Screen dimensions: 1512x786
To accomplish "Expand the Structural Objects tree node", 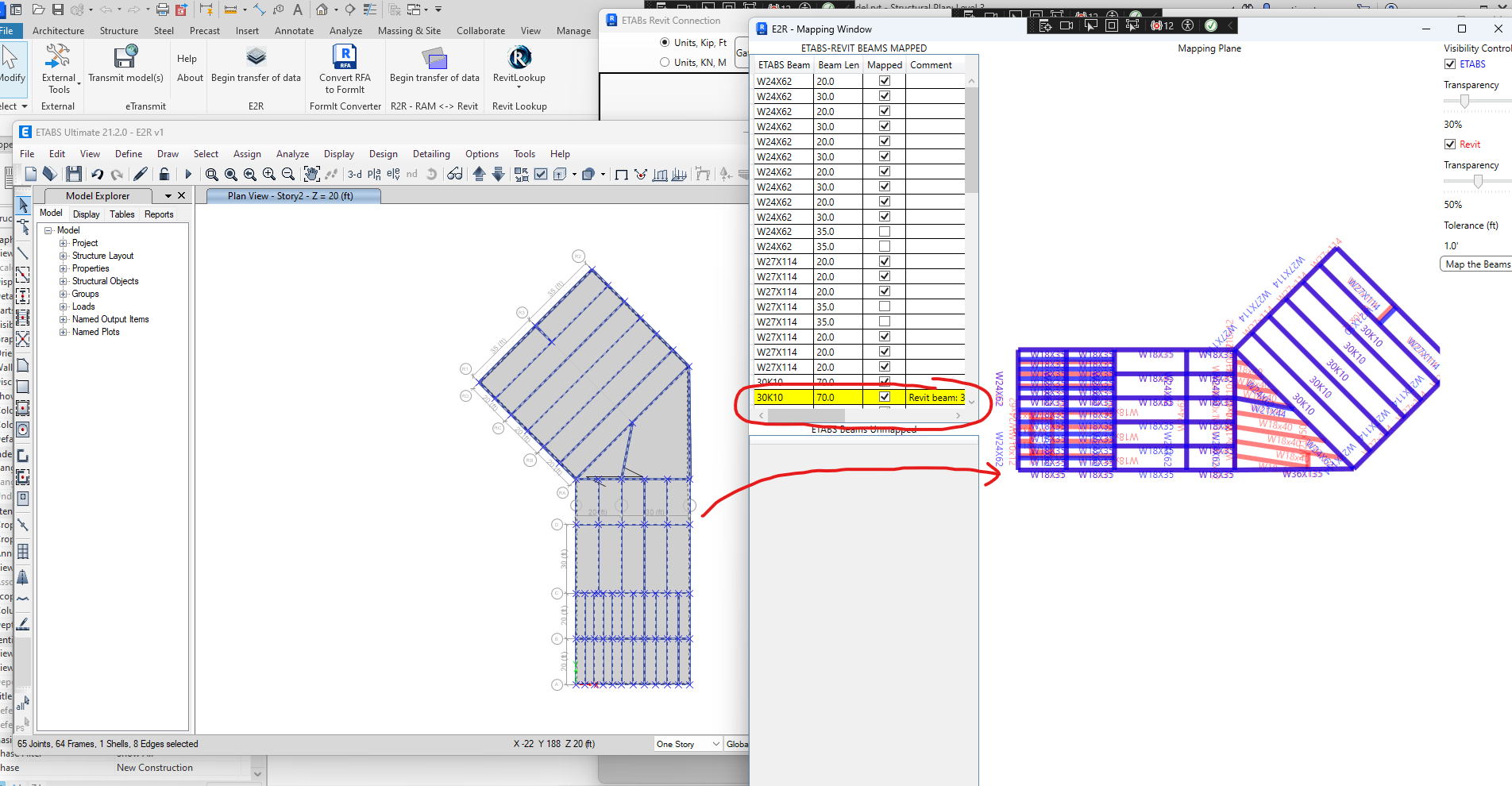I will [x=64, y=281].
